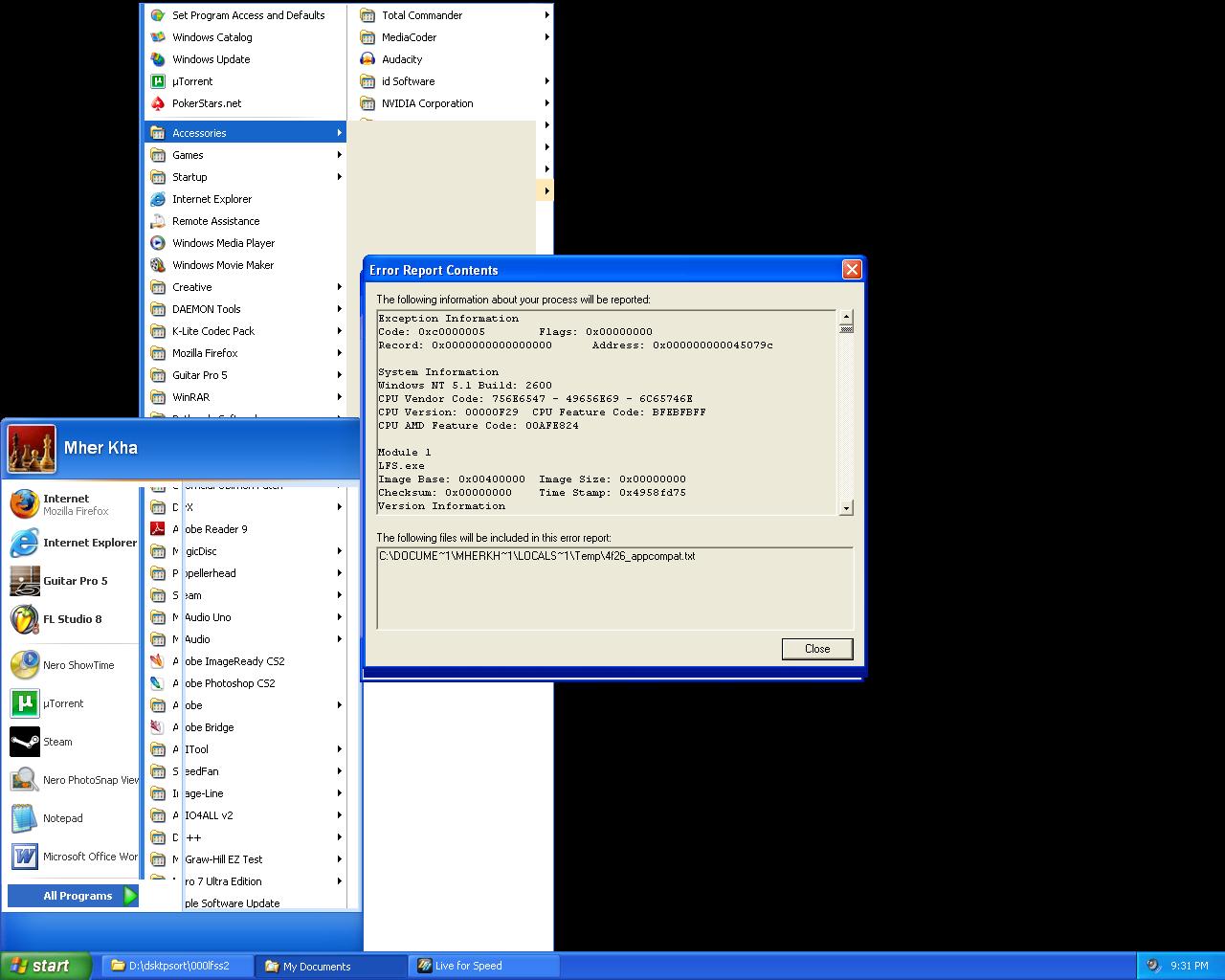
Task: Click the Windows Update icon
Action: [158, 59]
